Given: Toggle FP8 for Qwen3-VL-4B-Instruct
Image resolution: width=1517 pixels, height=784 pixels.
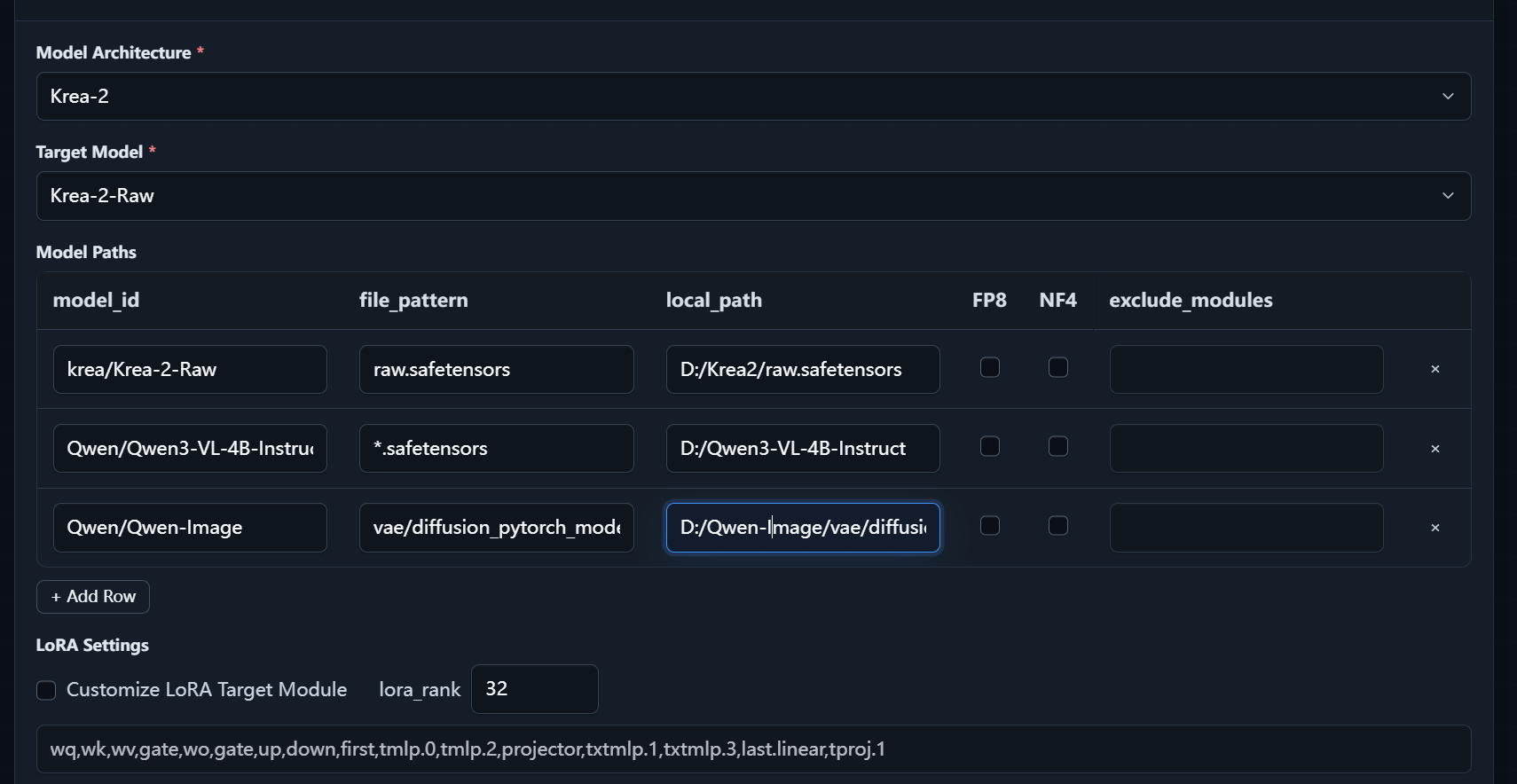Looking at the screenshot, I should pos(990,446).
